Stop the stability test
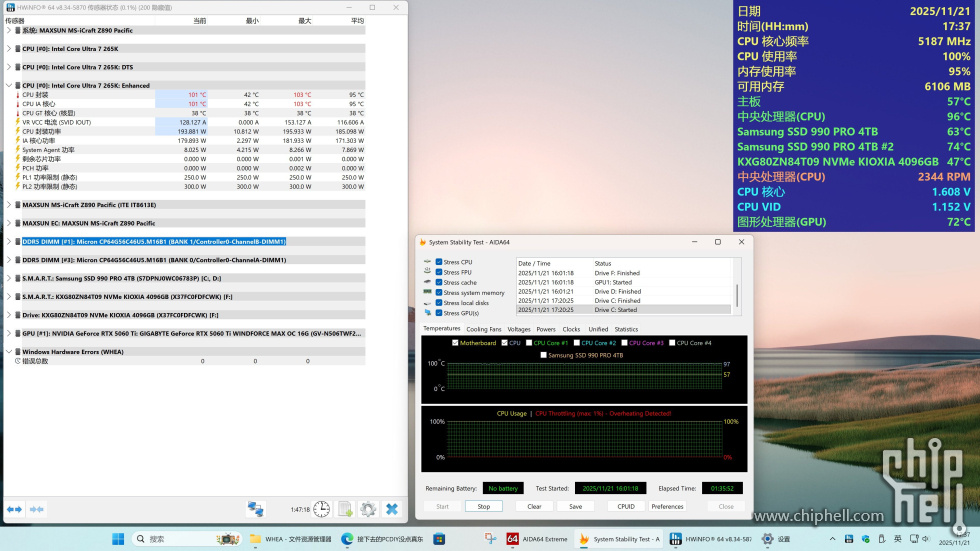Viewport: 980px width, 551px height. 484,507
